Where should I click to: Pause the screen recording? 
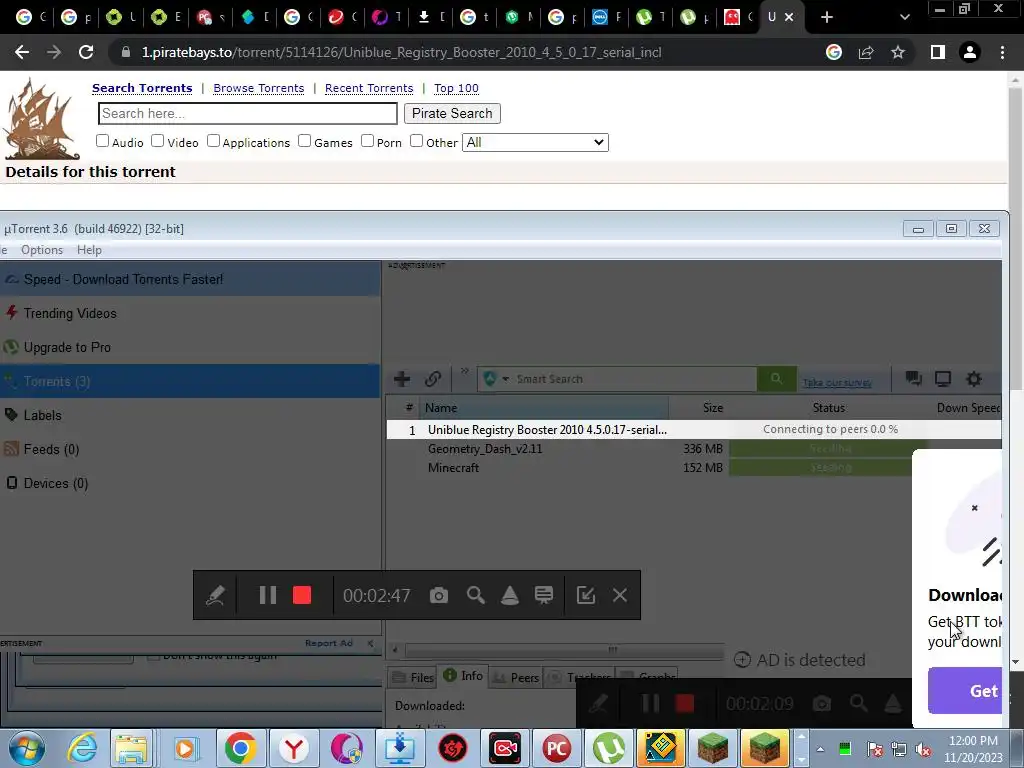coord(268,595)
